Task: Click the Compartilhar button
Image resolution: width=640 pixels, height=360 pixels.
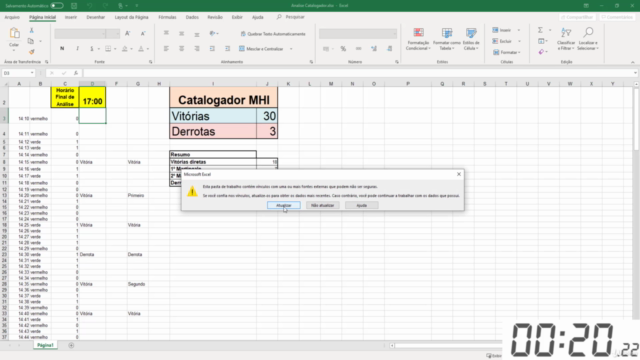Action: pyautogui.click(x=577, y=17)
